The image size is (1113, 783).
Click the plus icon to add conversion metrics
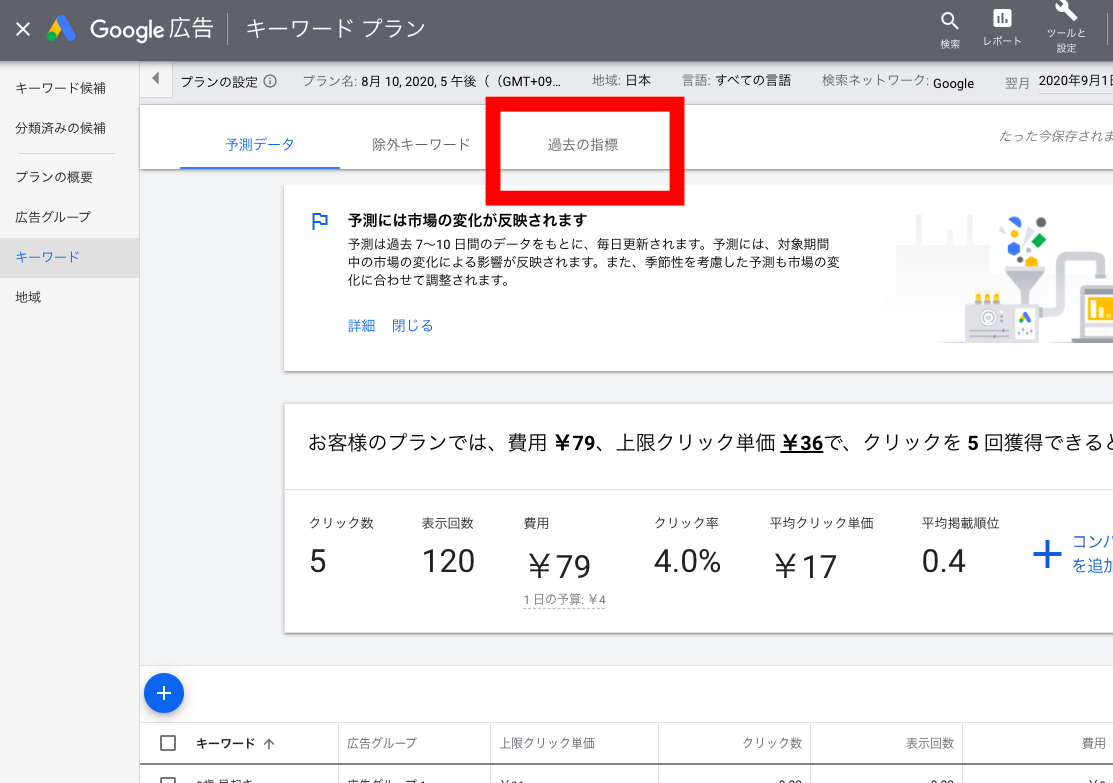(1047, 554)
